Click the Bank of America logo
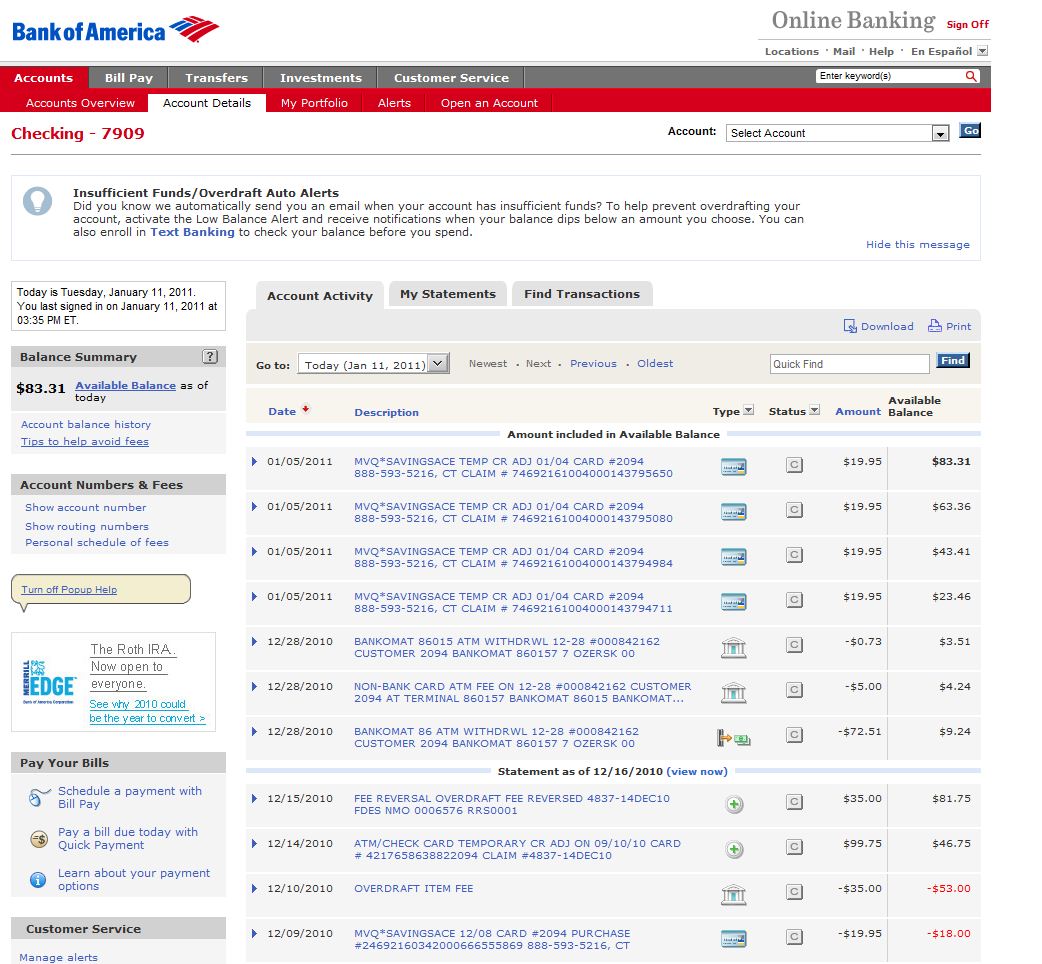The image size is (1042, 964). pos(116,30)
